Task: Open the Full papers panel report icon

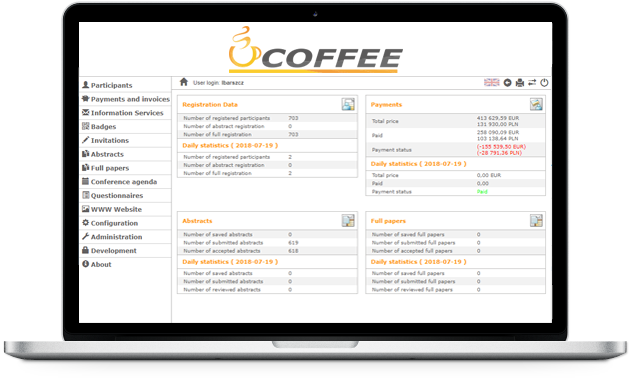Action: (536, 220)
